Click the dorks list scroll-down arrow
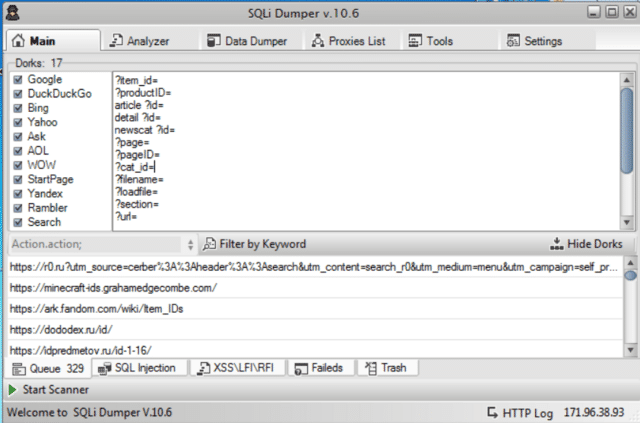Screen dimensions: 640x423 click(x=627, y=222)
